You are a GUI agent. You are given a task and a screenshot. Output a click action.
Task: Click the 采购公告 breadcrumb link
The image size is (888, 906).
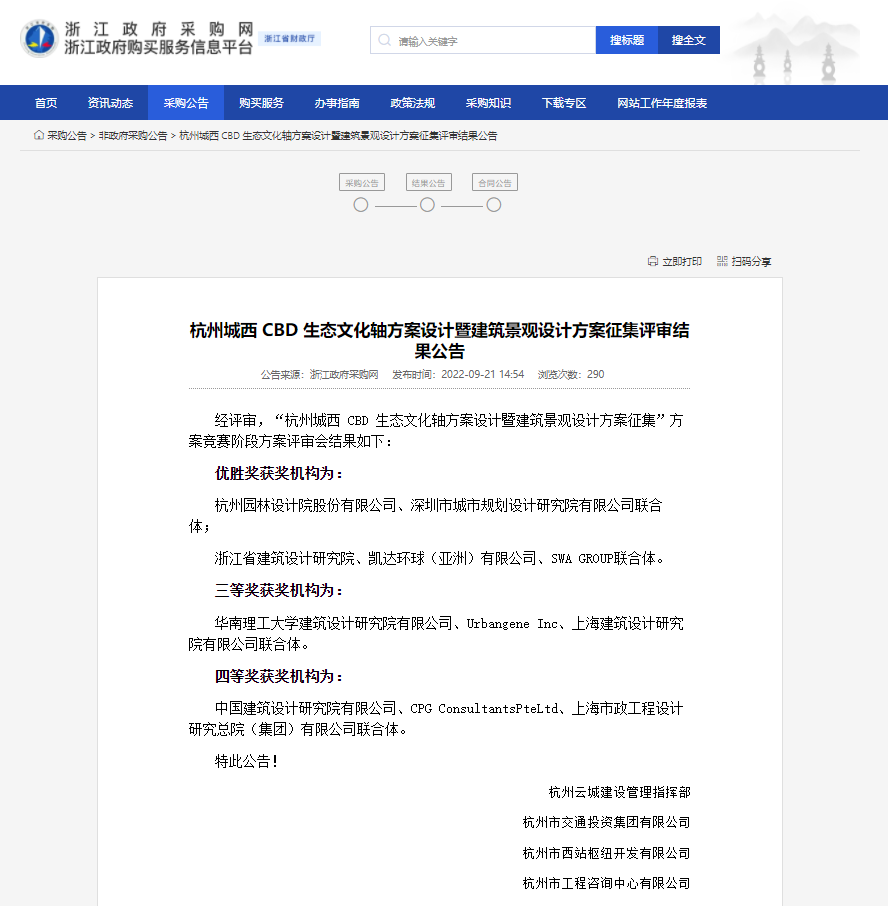[66, 136]
